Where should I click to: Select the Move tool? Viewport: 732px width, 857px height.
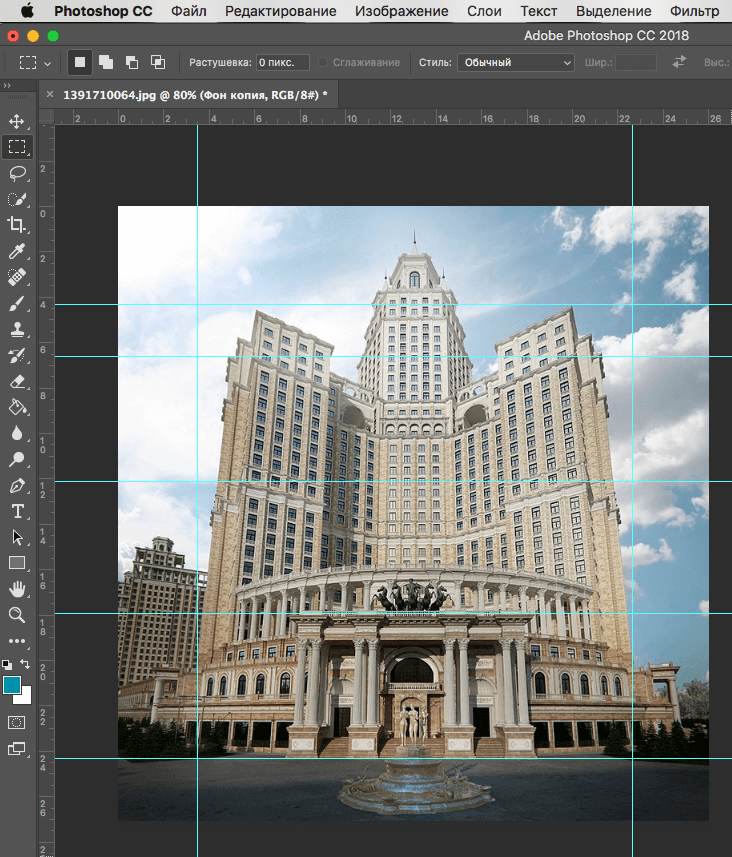(x=17, y=122)
